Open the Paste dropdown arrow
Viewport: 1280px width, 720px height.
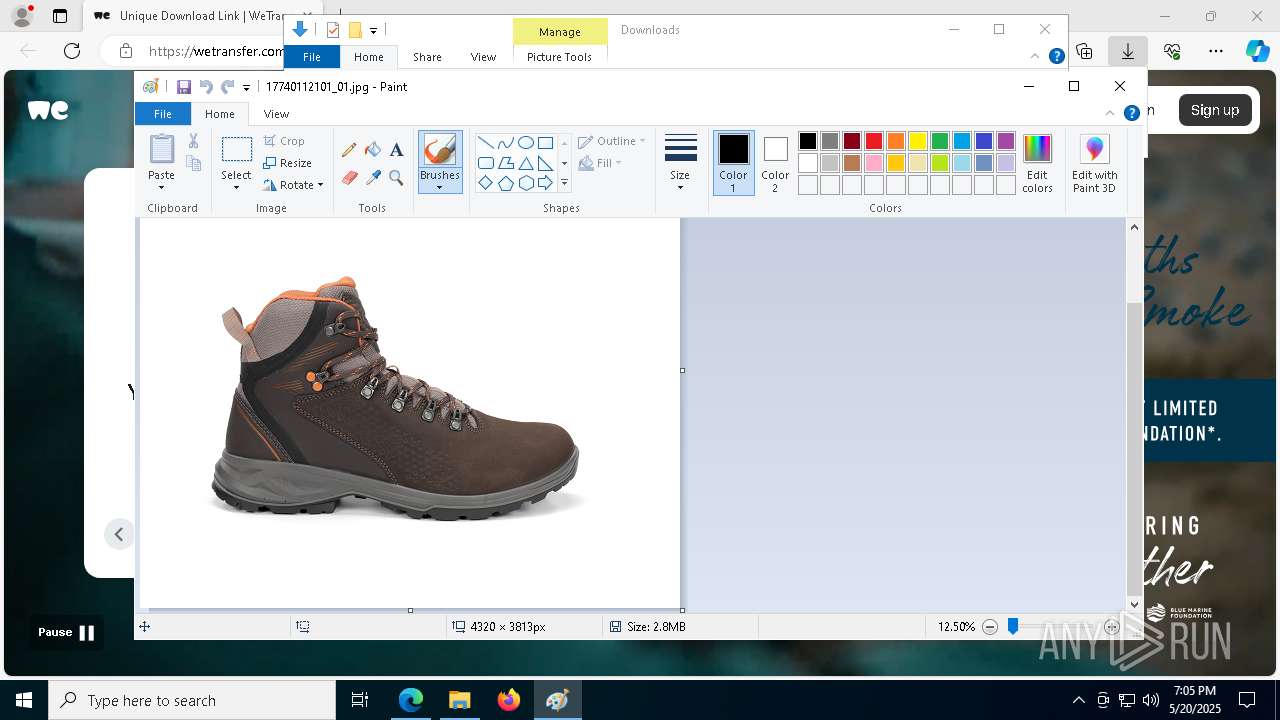161,187
